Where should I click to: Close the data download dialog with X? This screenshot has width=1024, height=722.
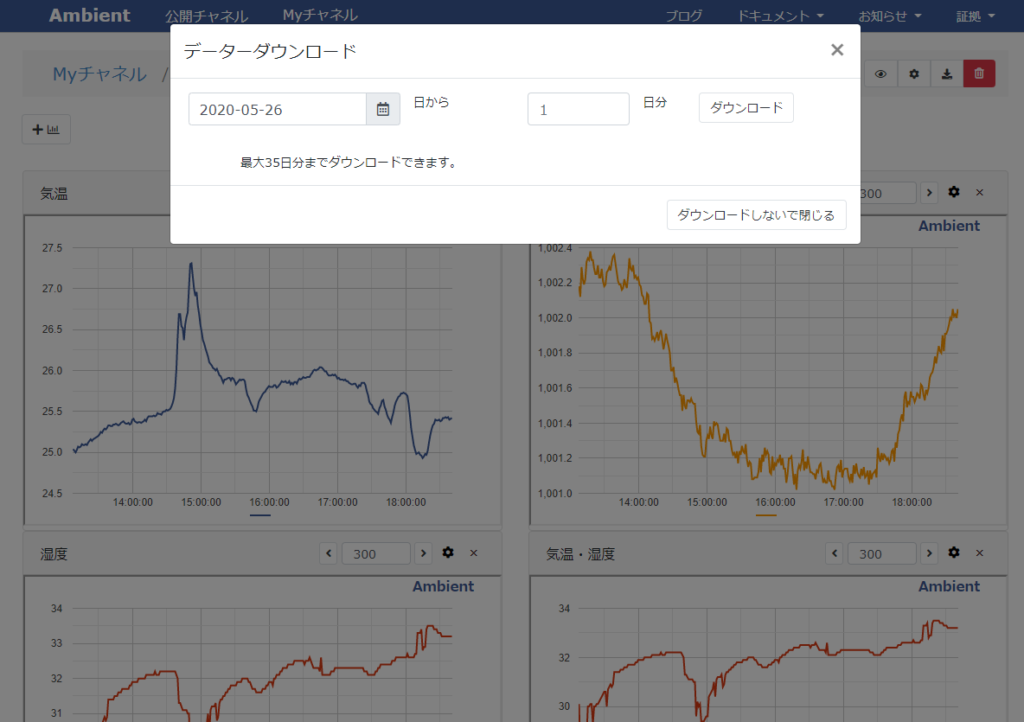point(837,50)
